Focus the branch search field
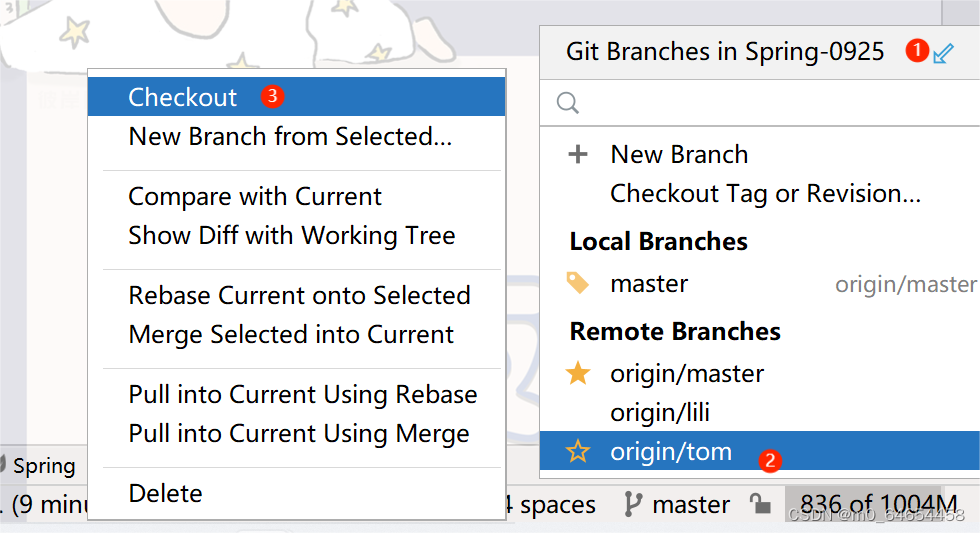 click(759, 102)
